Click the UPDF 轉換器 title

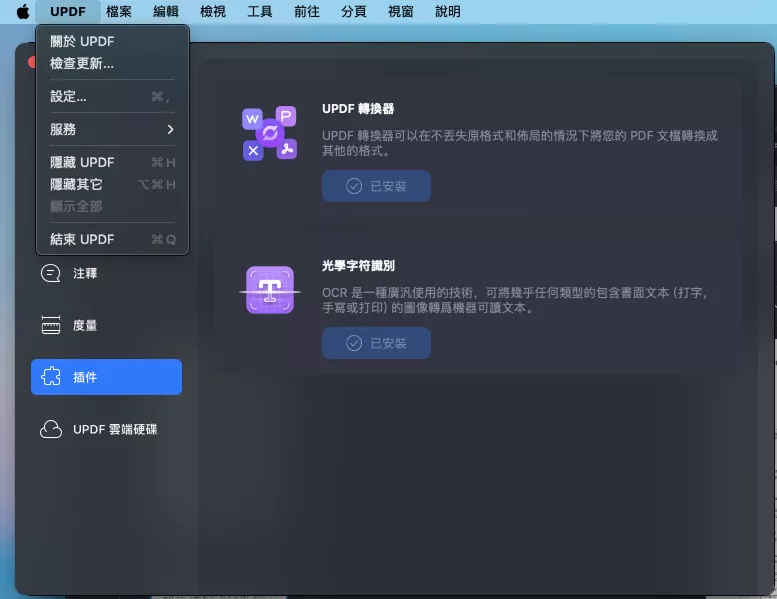[358, 109]
